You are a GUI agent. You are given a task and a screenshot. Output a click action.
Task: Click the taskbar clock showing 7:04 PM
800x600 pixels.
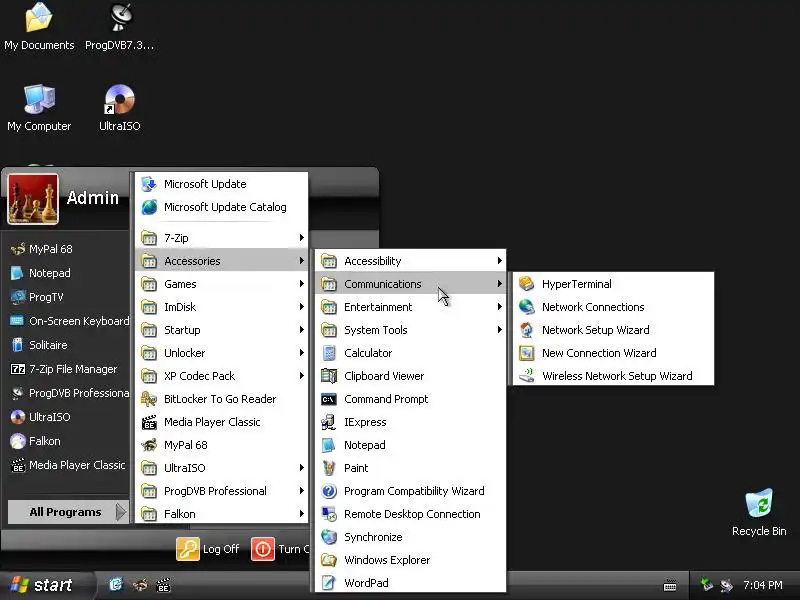(762, 585)
